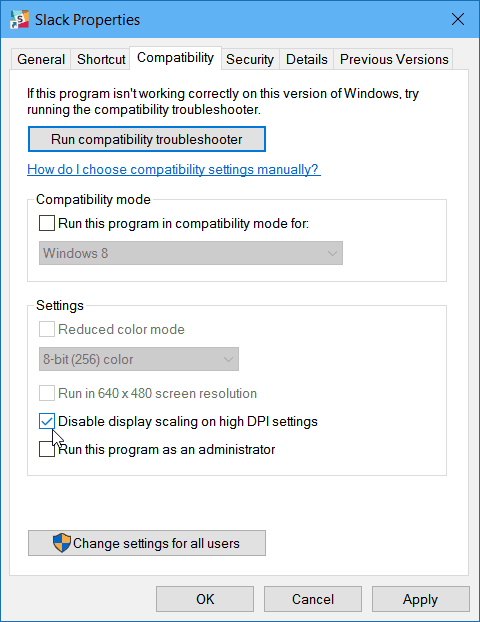Screen dimensions: 480x622
Task: Select the Details tab
Action: pyautogui.click(x=307, y=59)
